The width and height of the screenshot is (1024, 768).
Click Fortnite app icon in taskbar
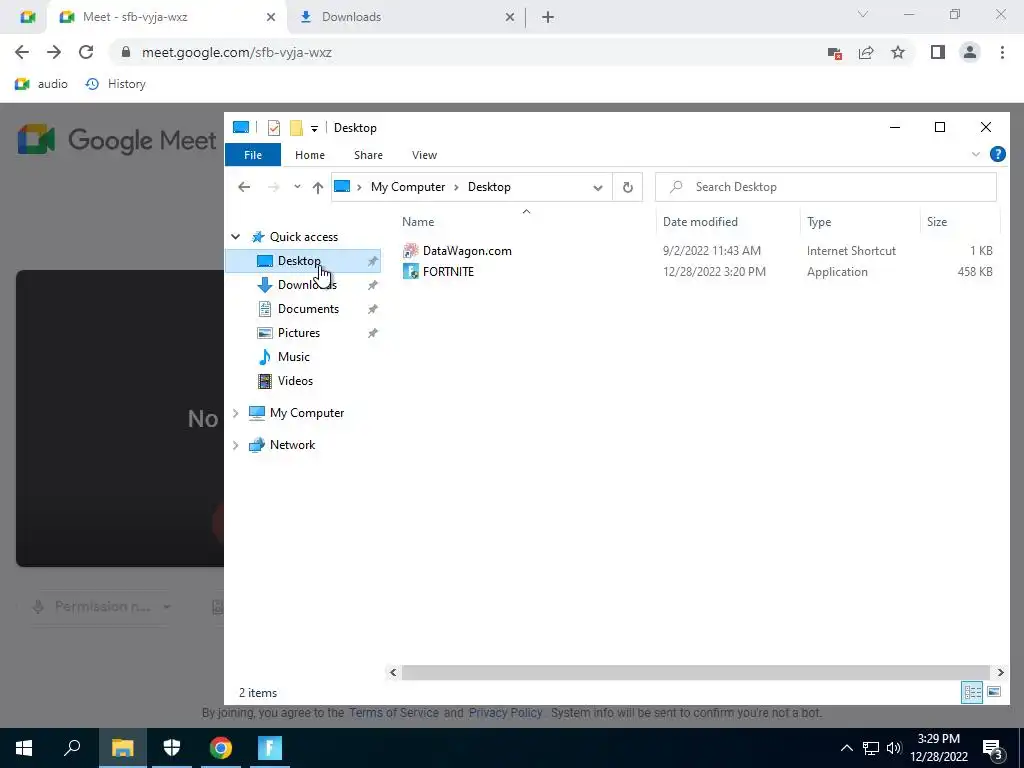(270, 748)
